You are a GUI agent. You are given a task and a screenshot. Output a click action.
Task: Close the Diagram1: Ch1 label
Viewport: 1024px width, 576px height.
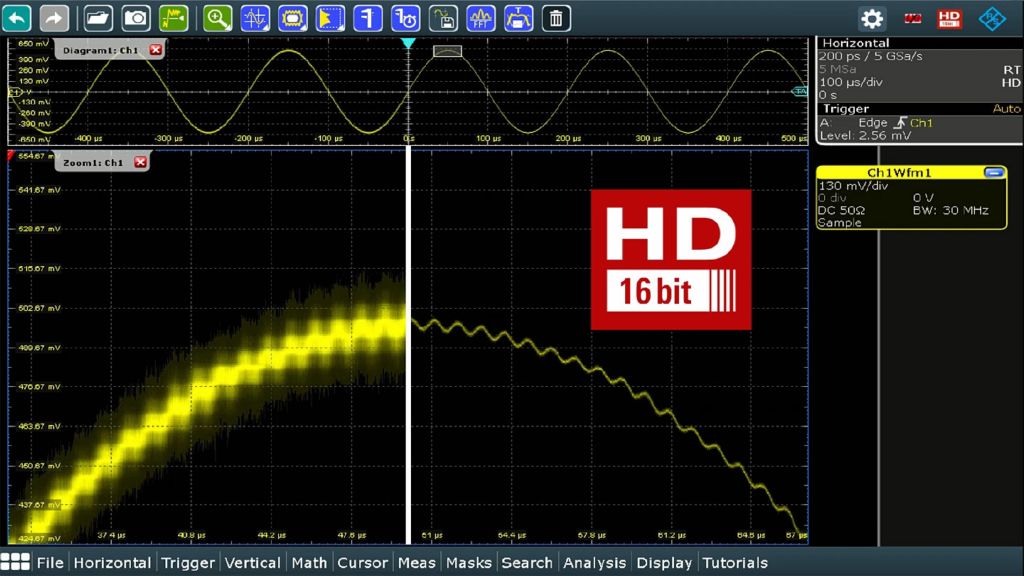click(155, 50)
